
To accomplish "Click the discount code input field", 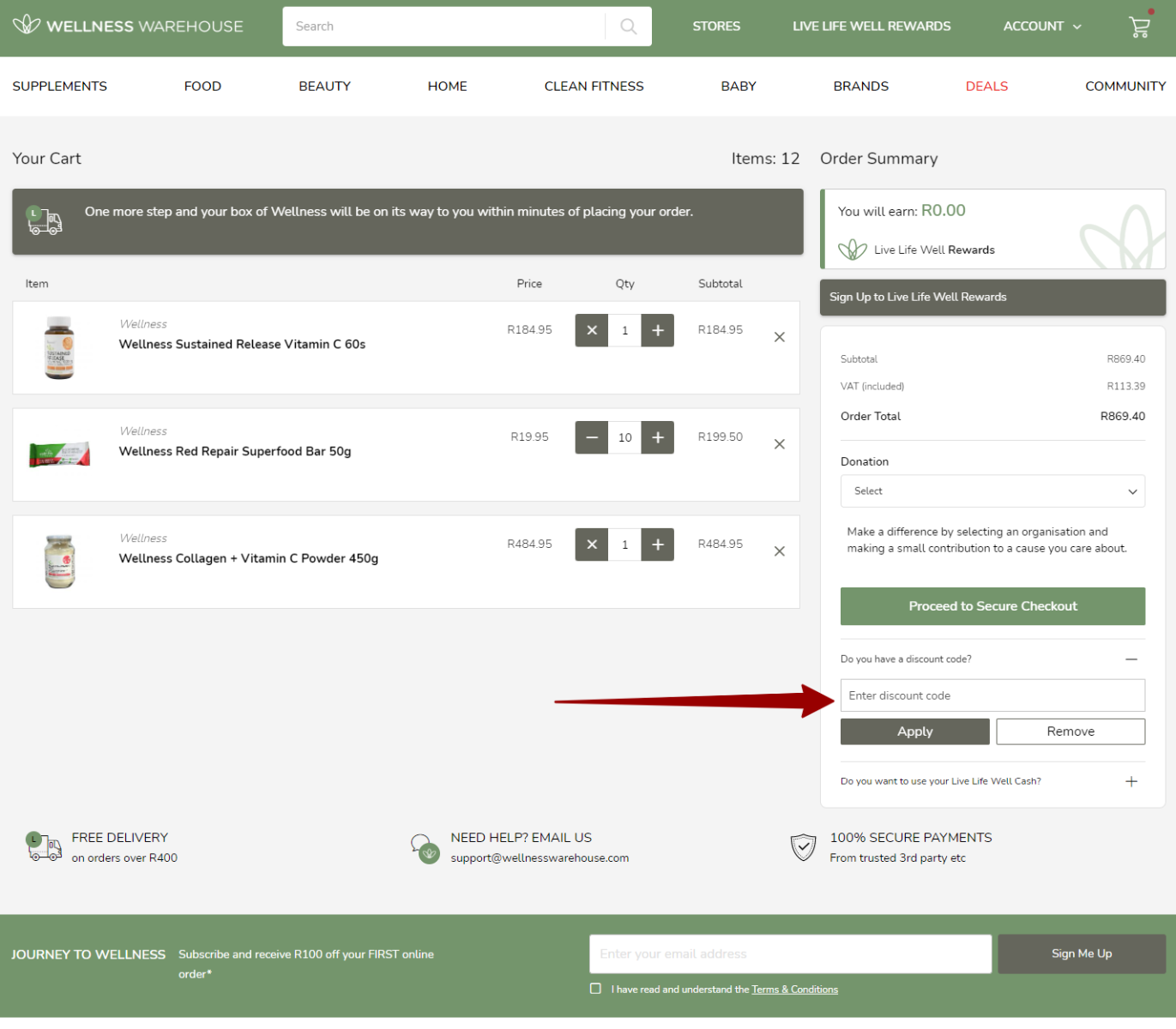I will [x=992, y=695].
